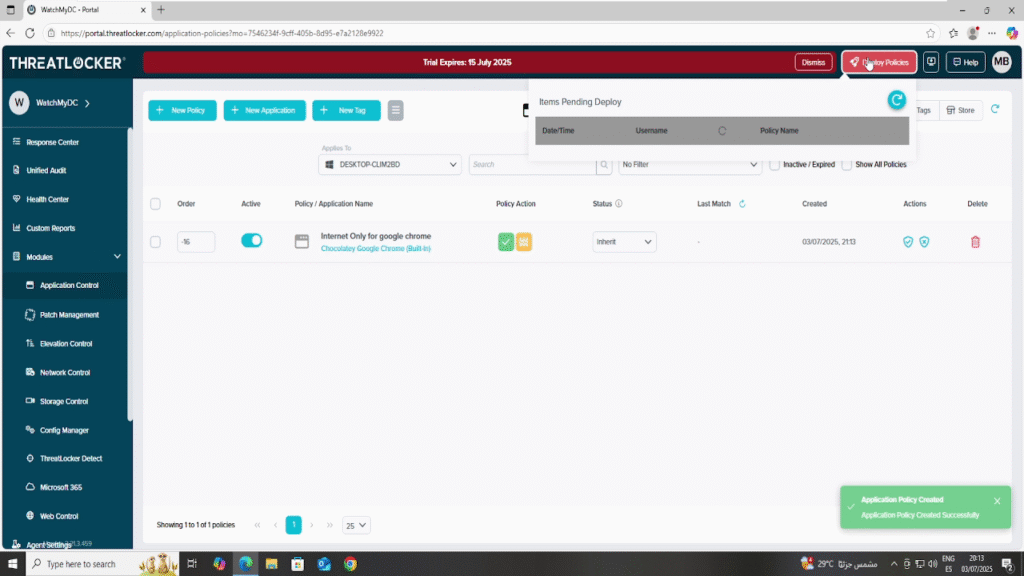Viewport: 1024px width, 576px height.
Task: Delete the policy with the trash icon
Action: [975, 242]
